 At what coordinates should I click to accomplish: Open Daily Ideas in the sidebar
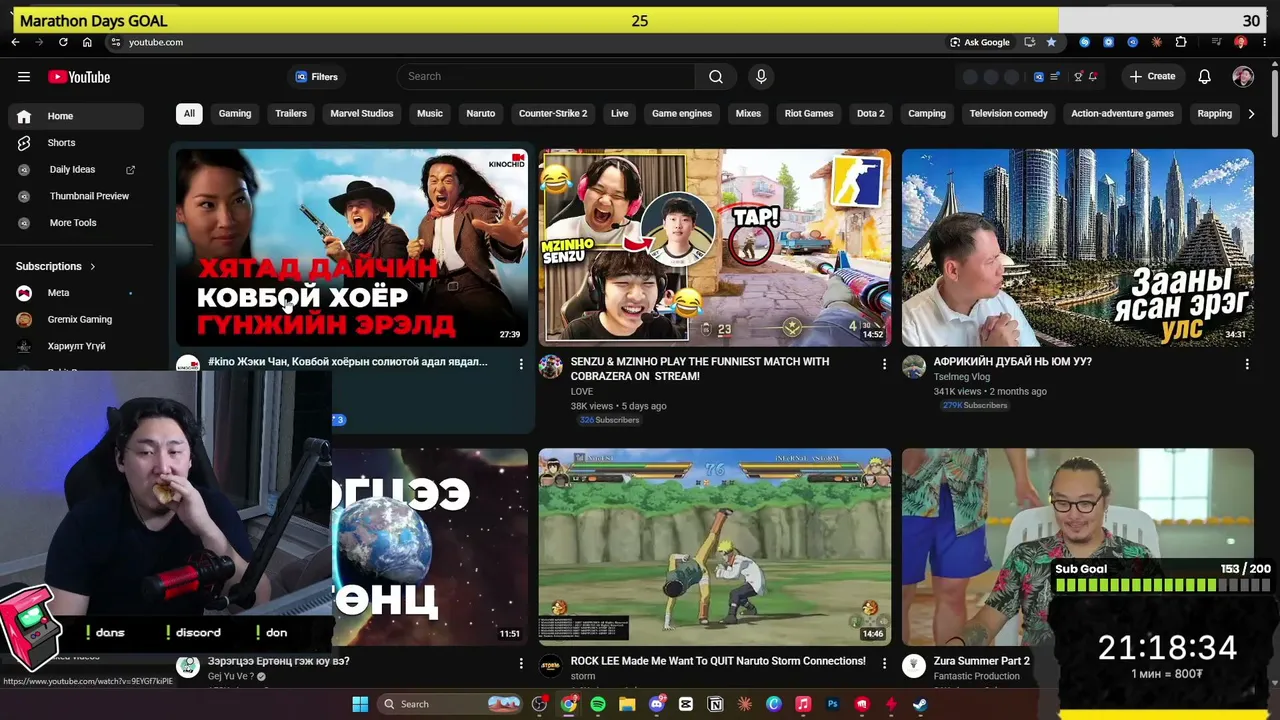pyautogui.click(x=76, y=170)
